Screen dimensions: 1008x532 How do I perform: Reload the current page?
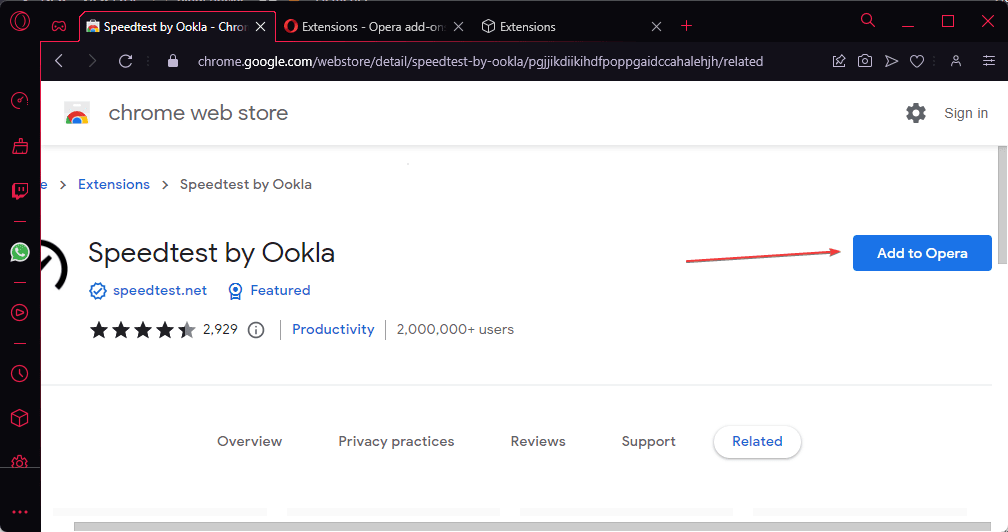click(125, 61)
